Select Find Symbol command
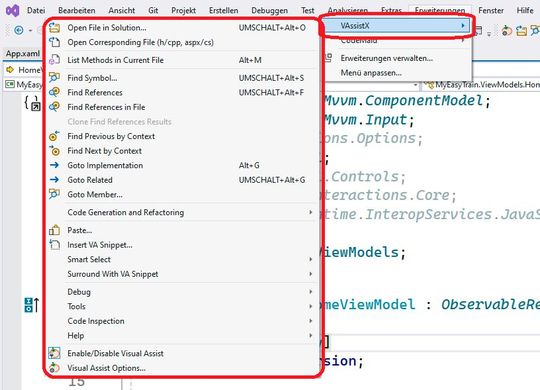540x390 pixels. point(181,78)
